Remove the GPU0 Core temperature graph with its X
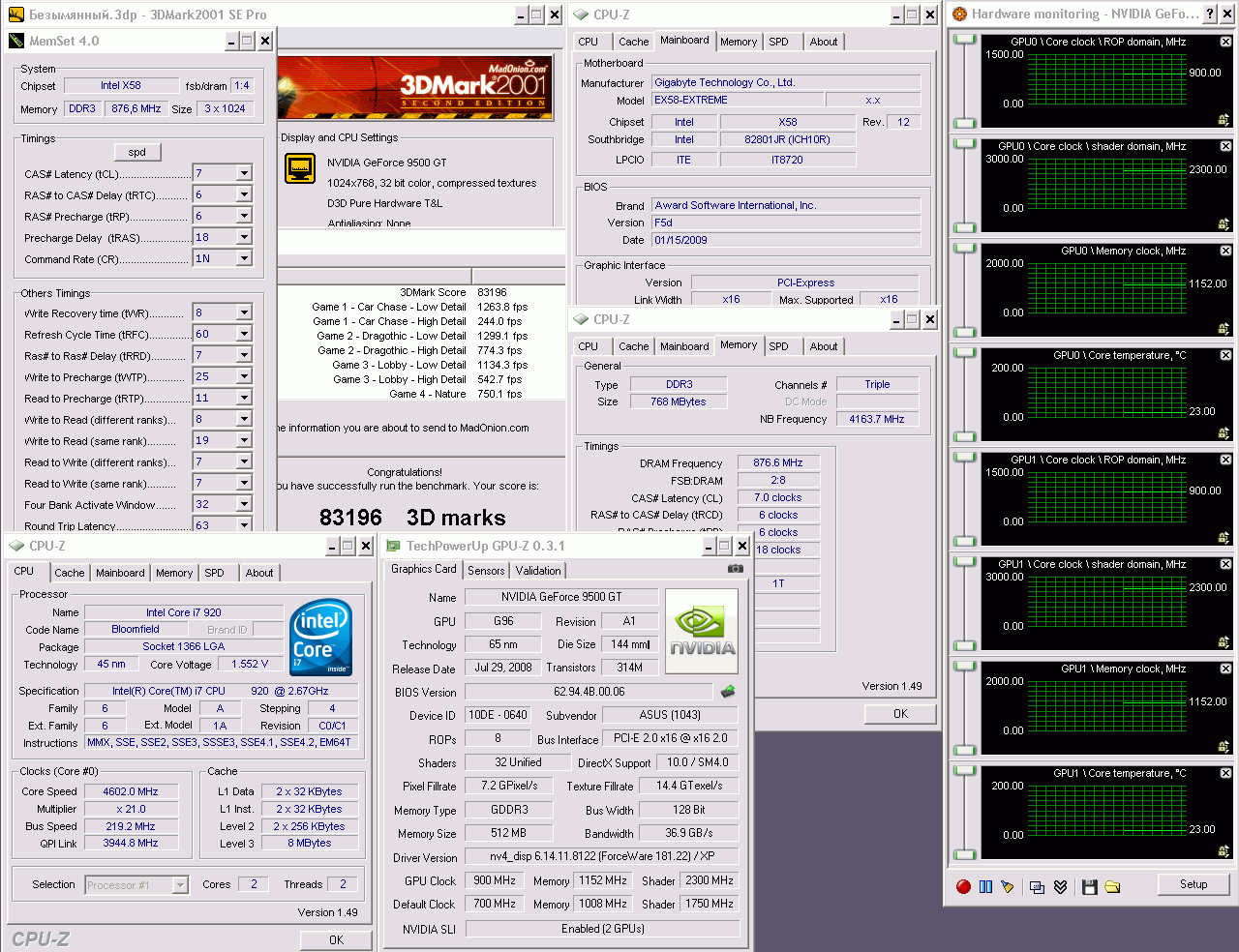1239x952 pixels. (x=1225, y=355)
